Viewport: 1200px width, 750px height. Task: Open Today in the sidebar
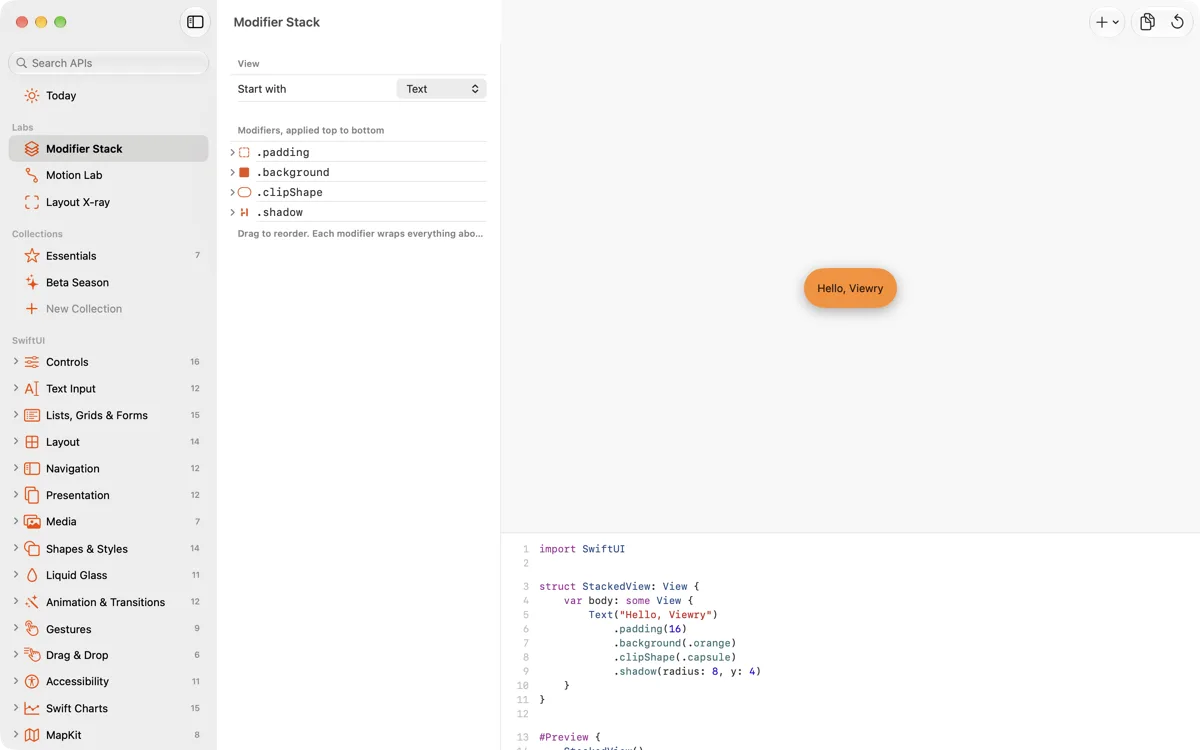click(109, 96)
